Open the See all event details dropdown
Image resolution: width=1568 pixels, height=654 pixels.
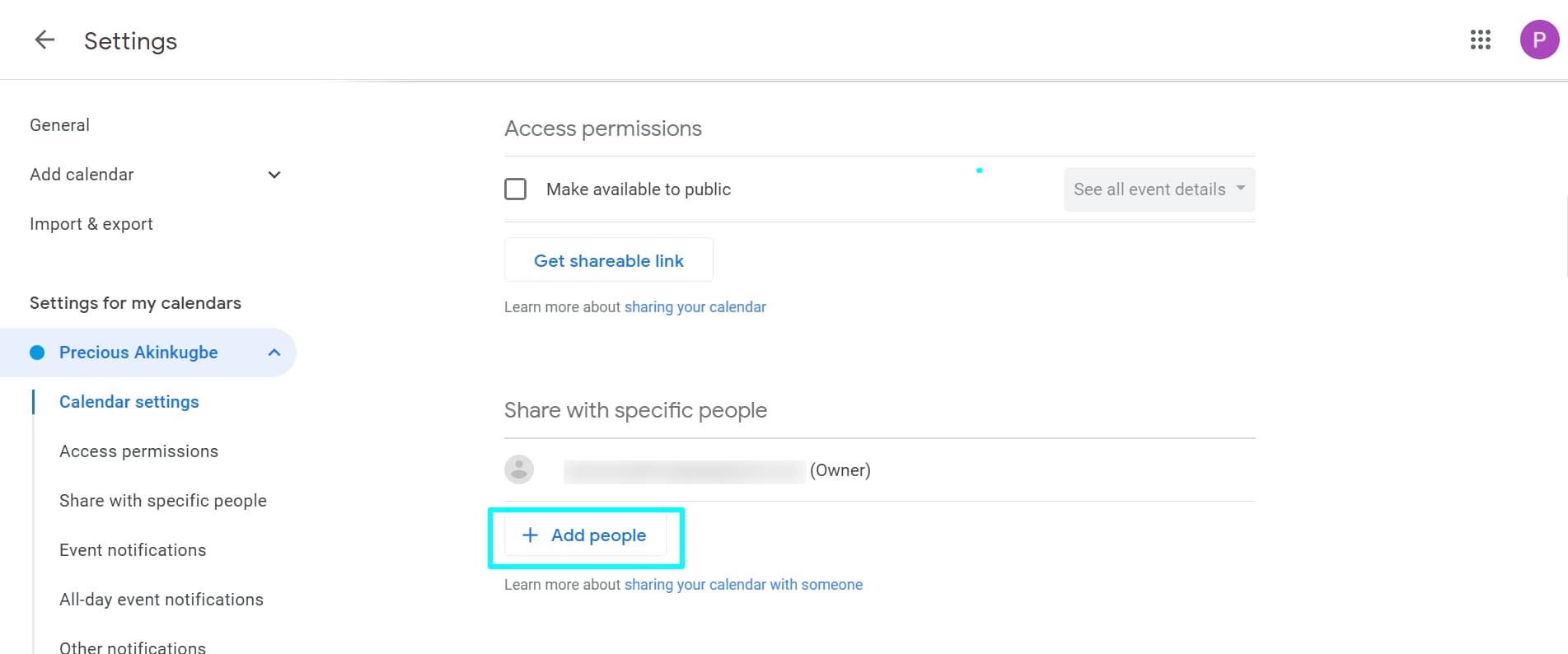point(1158,189)
